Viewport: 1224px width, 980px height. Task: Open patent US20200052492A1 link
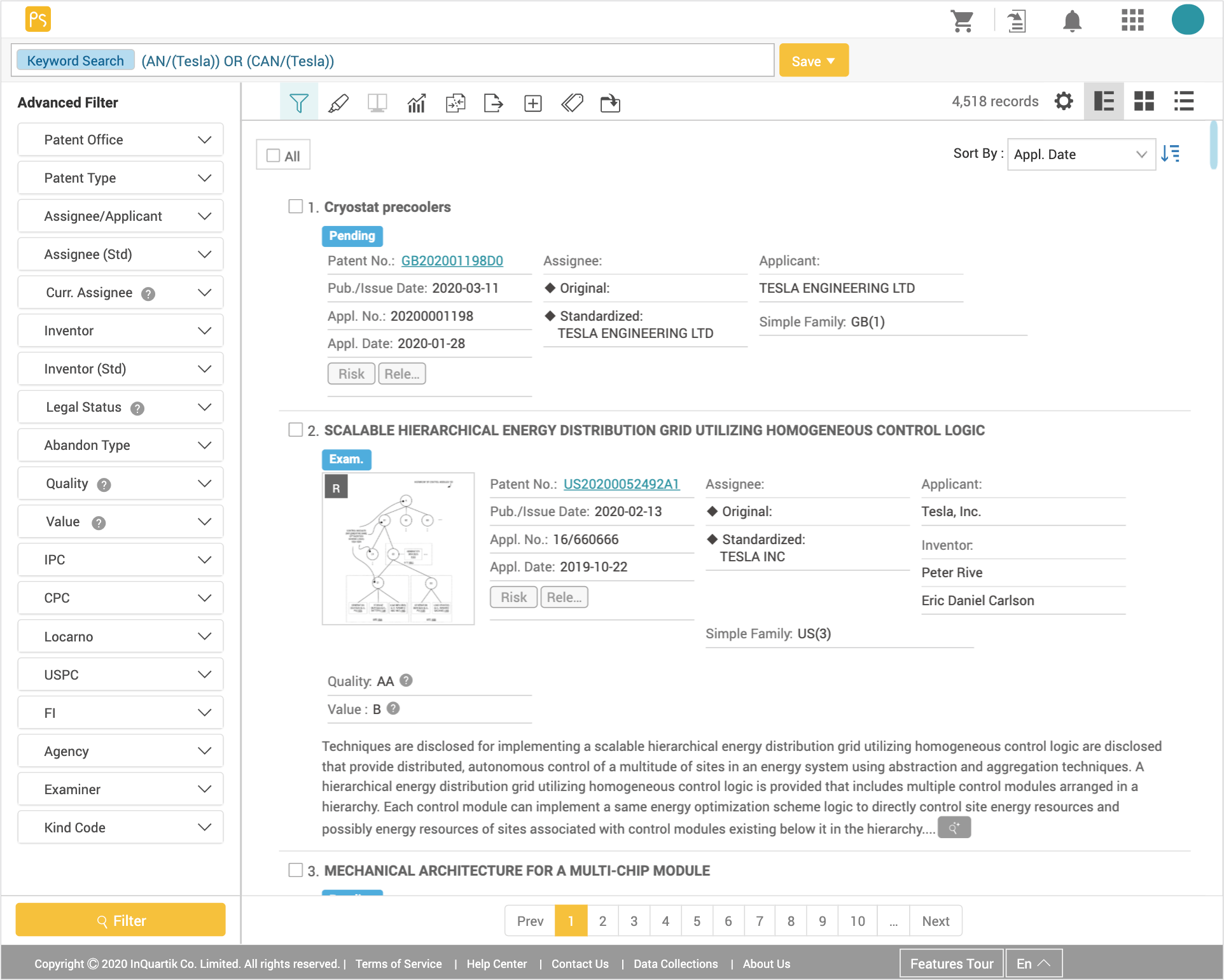click(622, 484)
